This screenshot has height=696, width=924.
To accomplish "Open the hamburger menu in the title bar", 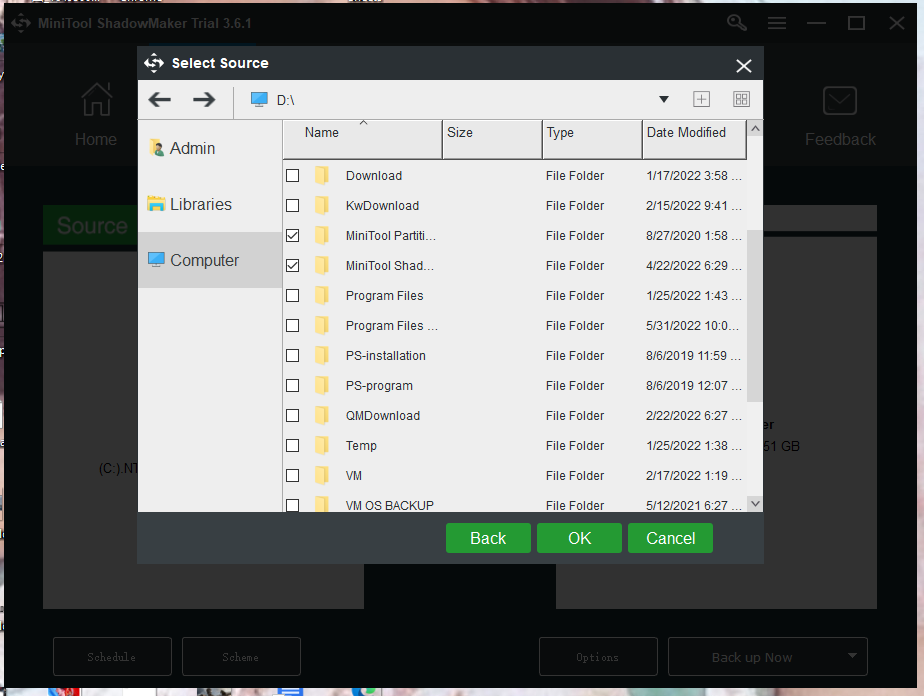I will (x=777, y=23).
